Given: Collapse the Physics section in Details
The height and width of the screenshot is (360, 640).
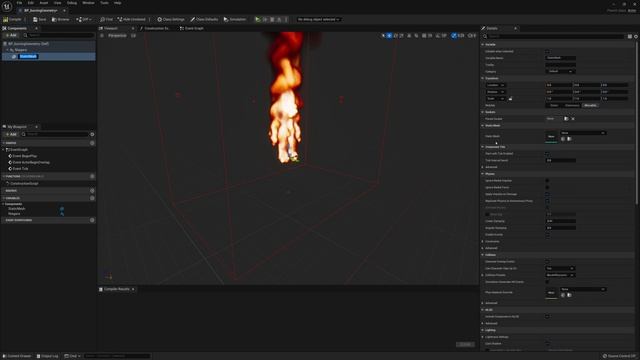Looking at the screenshot, I should [483, 174].
